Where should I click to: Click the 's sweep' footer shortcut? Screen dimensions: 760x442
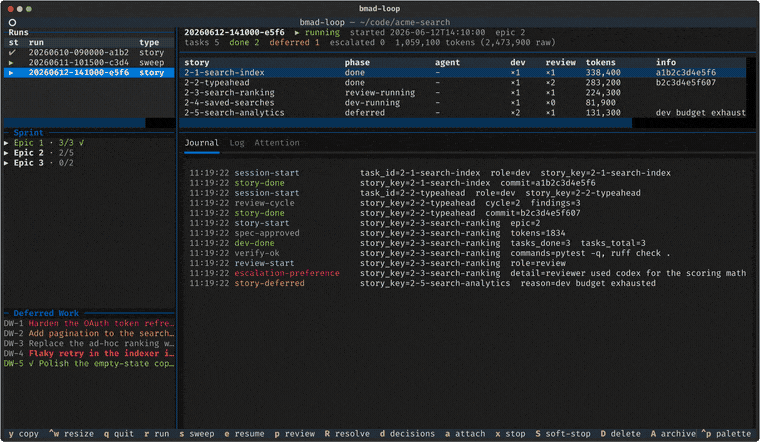pos(197,434)
